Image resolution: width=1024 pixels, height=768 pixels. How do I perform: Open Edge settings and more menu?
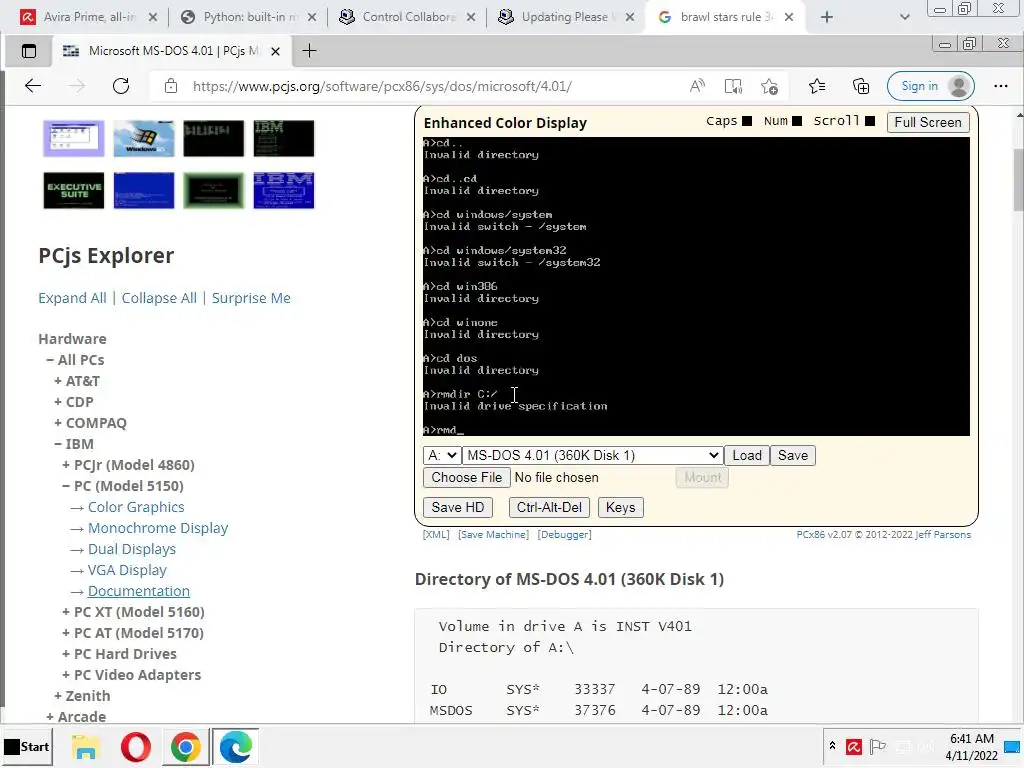tap(1000, 86)
